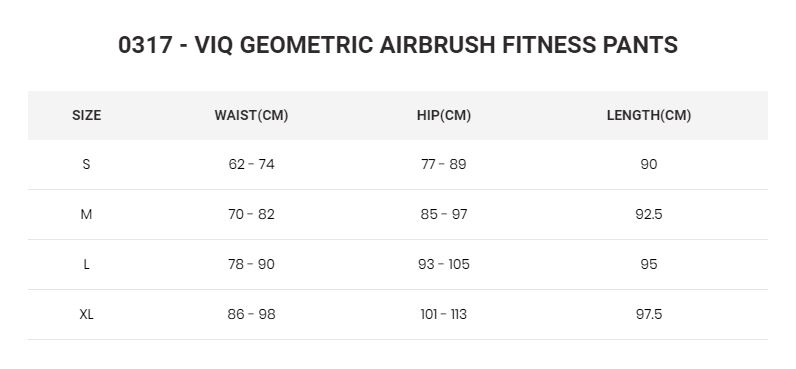796x369 pixels.
Task: Select the XL size row label
Action: point(86,315)
